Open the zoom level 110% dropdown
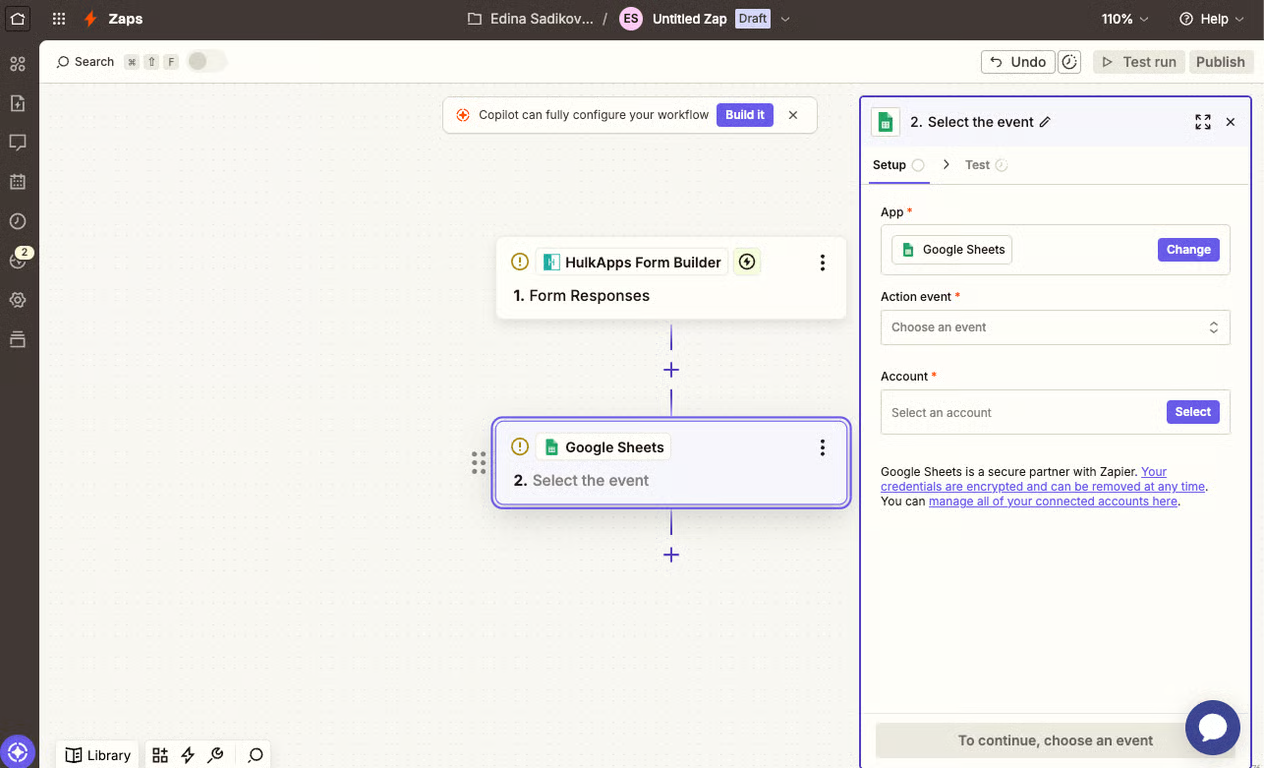Screen dimensions: 1264x768 click(1125, 19)
